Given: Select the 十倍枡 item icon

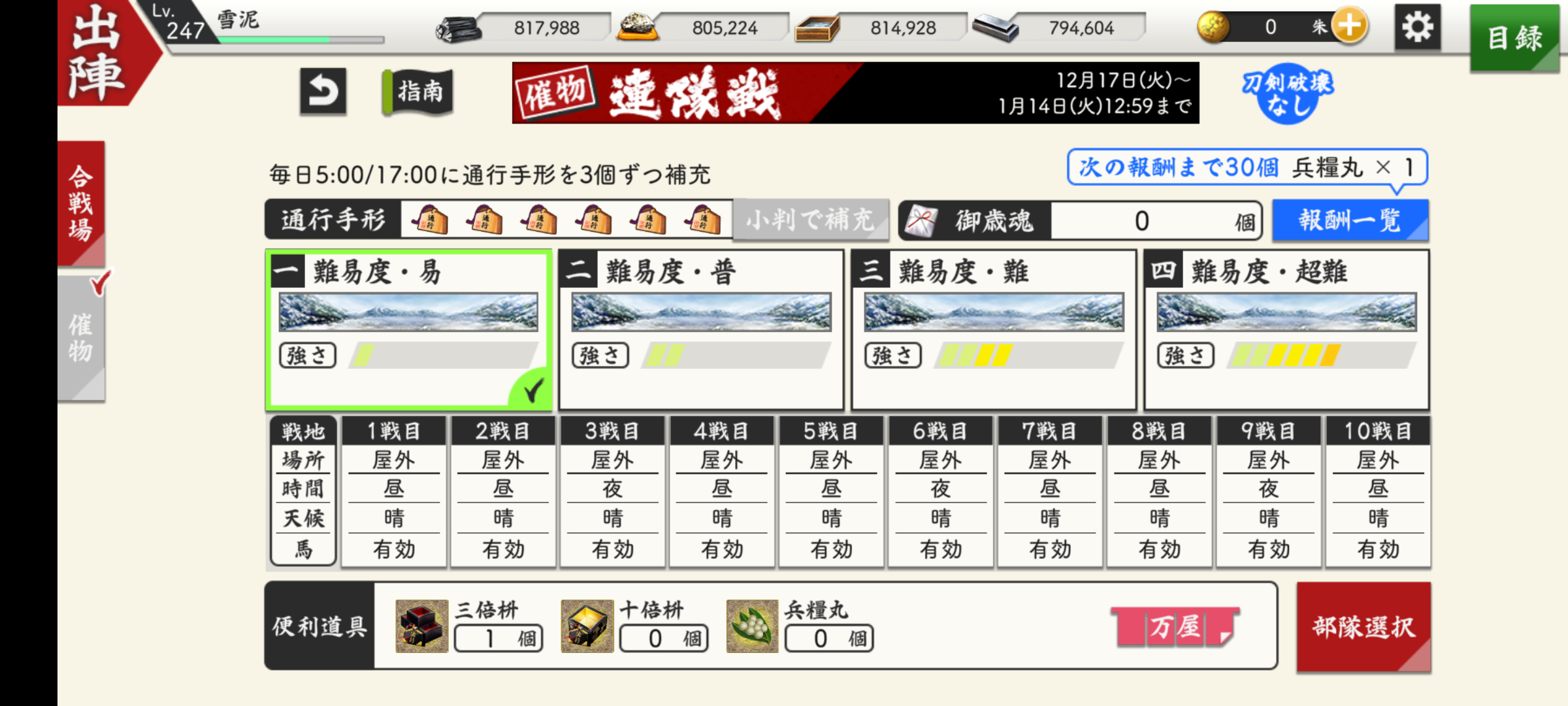Looking at the screenshot, I should click(x=587, y=626).
